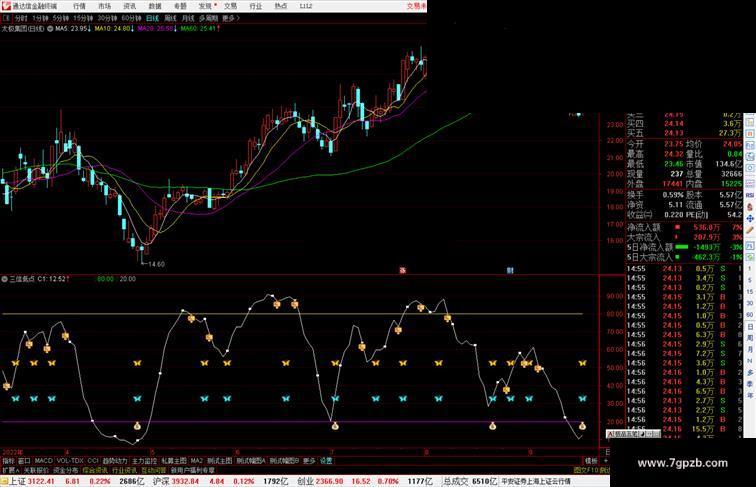Screen dimensions: 756x487
Task: Open the 发现 menu
Action: coord(205,6)
